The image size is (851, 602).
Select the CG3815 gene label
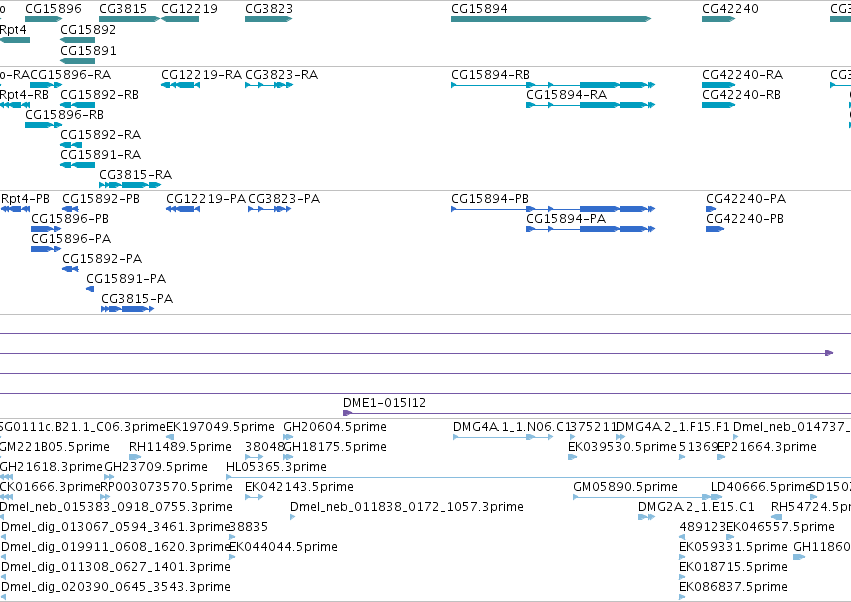tap(123, 9)
